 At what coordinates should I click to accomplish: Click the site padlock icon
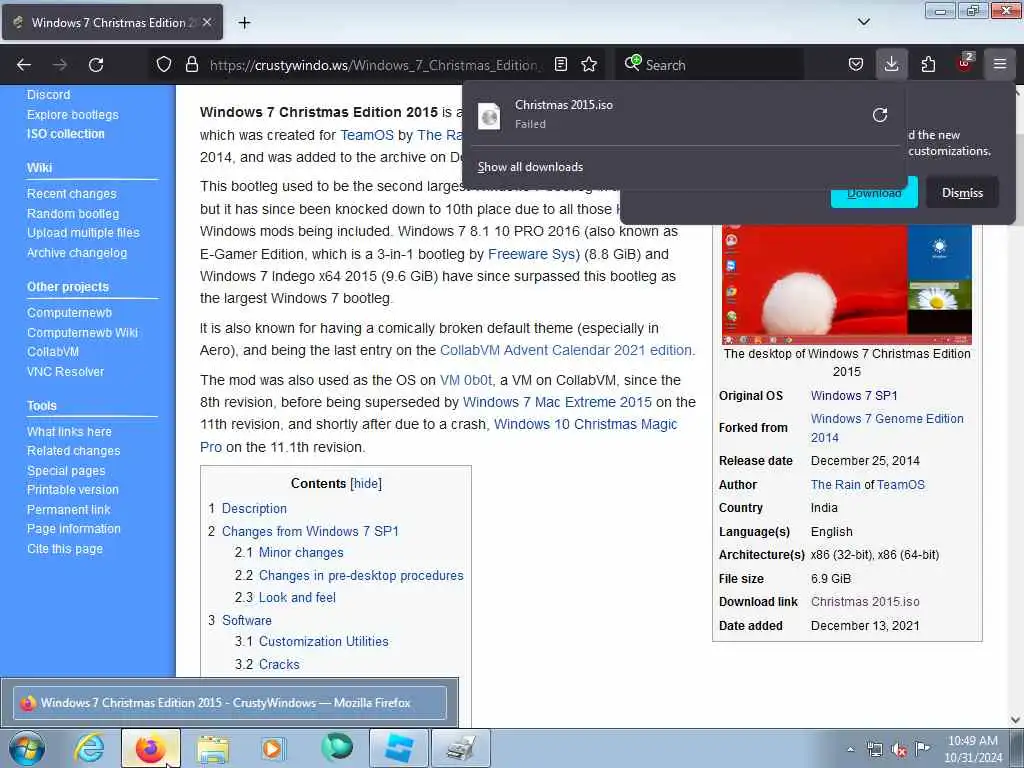pos(191,65)
